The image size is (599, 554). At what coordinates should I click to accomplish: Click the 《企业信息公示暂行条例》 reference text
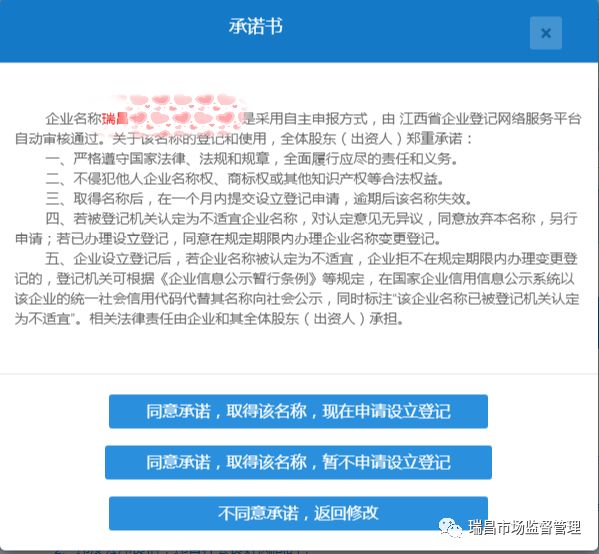click(239, 279)
